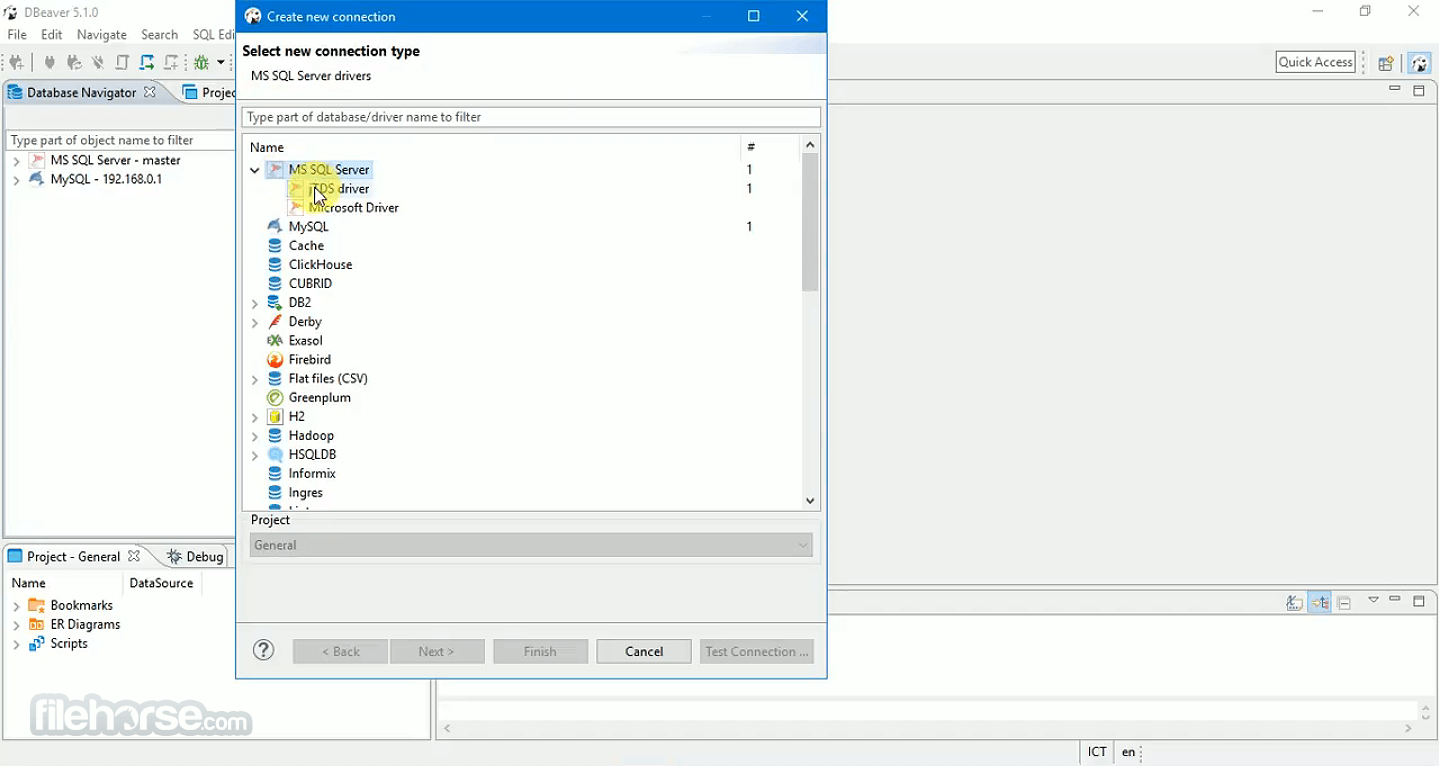The width and height of the screenshot is (1439, 766).
Task: Click the Firebird icon in driver list
Action: coord(275,360)
